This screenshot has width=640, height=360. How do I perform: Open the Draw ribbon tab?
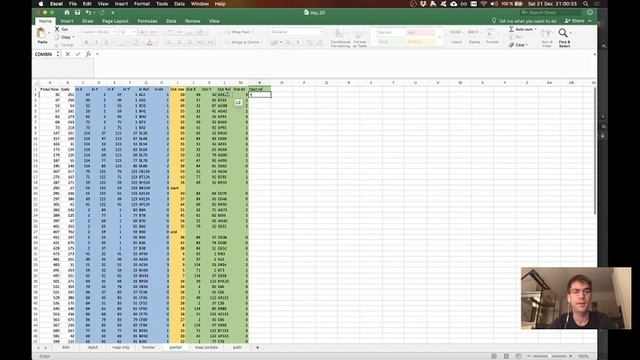(x=87, y=21)
